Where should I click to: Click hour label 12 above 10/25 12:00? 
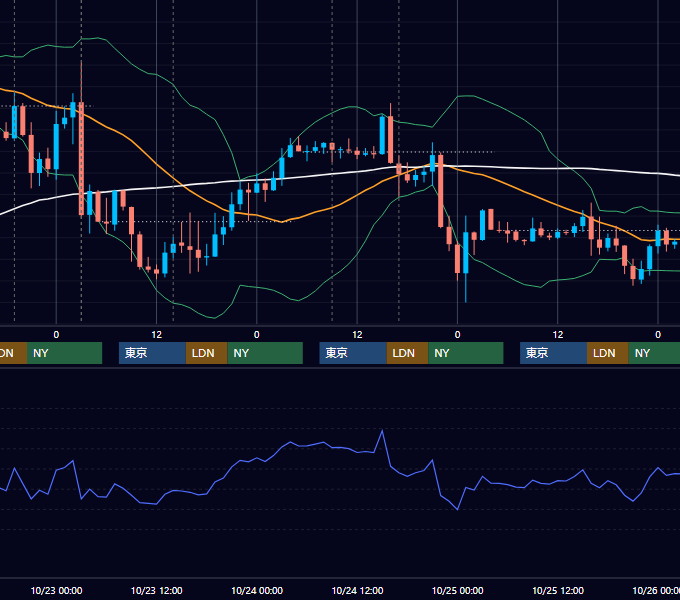558,335
